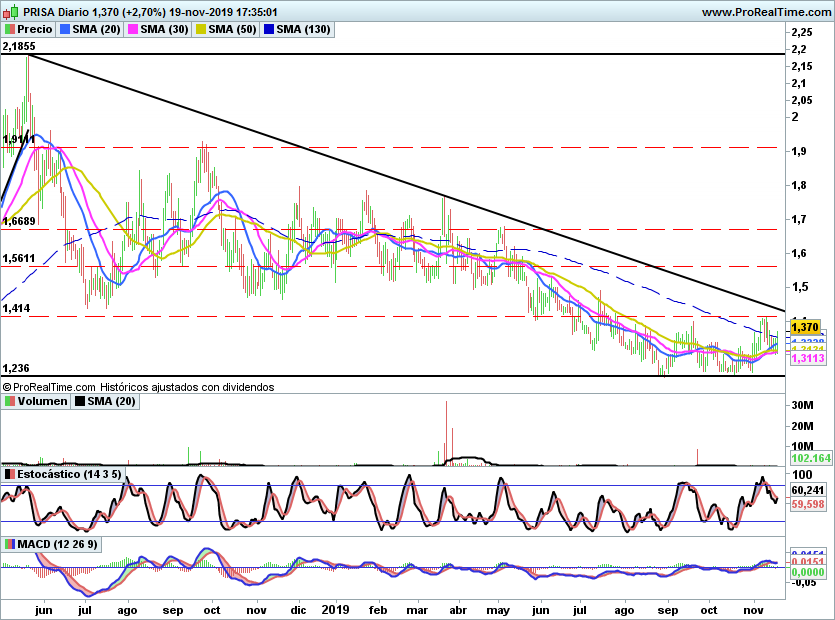This screenshot has height=620, width=835.
Task: Click the Precio legend candle icon
Action: [x=9, y=30]
